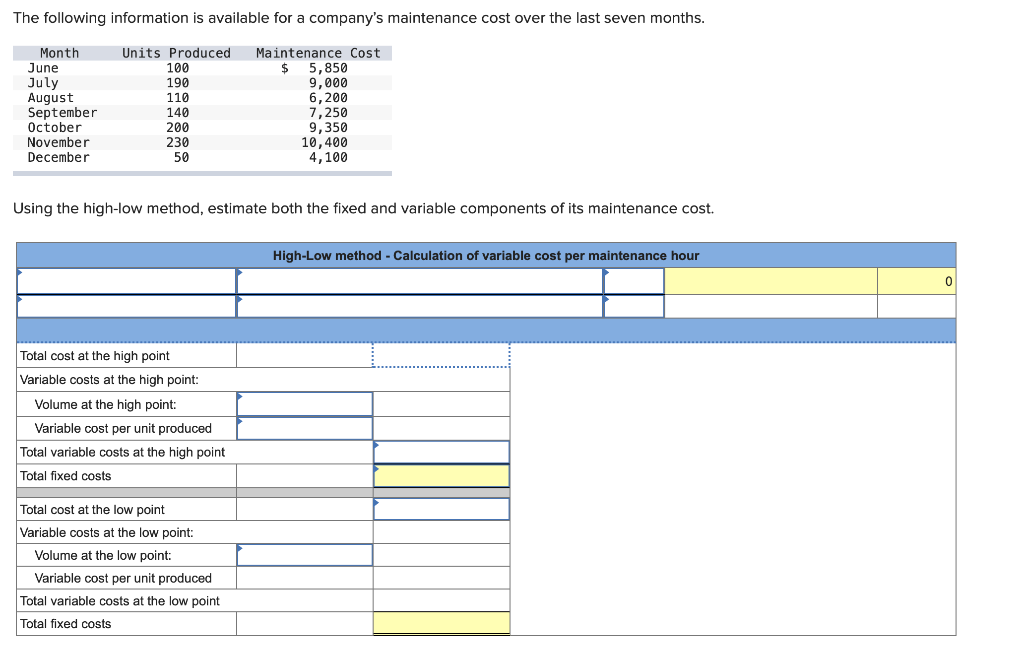Image resolution: width=1024 pixels, height=656 pixels.
Task: Open the second row wide middle dropdown
Action: (x=420, y=306)
